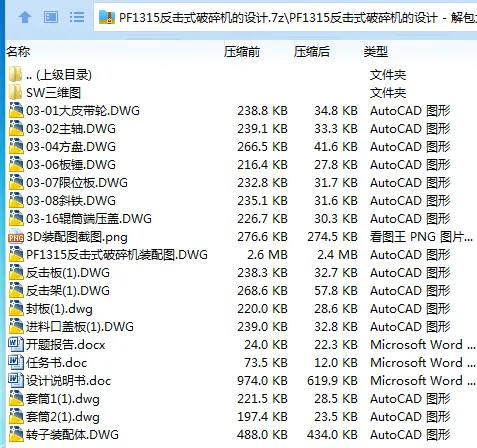Select file name 03-06板锤.DWG

71,165
